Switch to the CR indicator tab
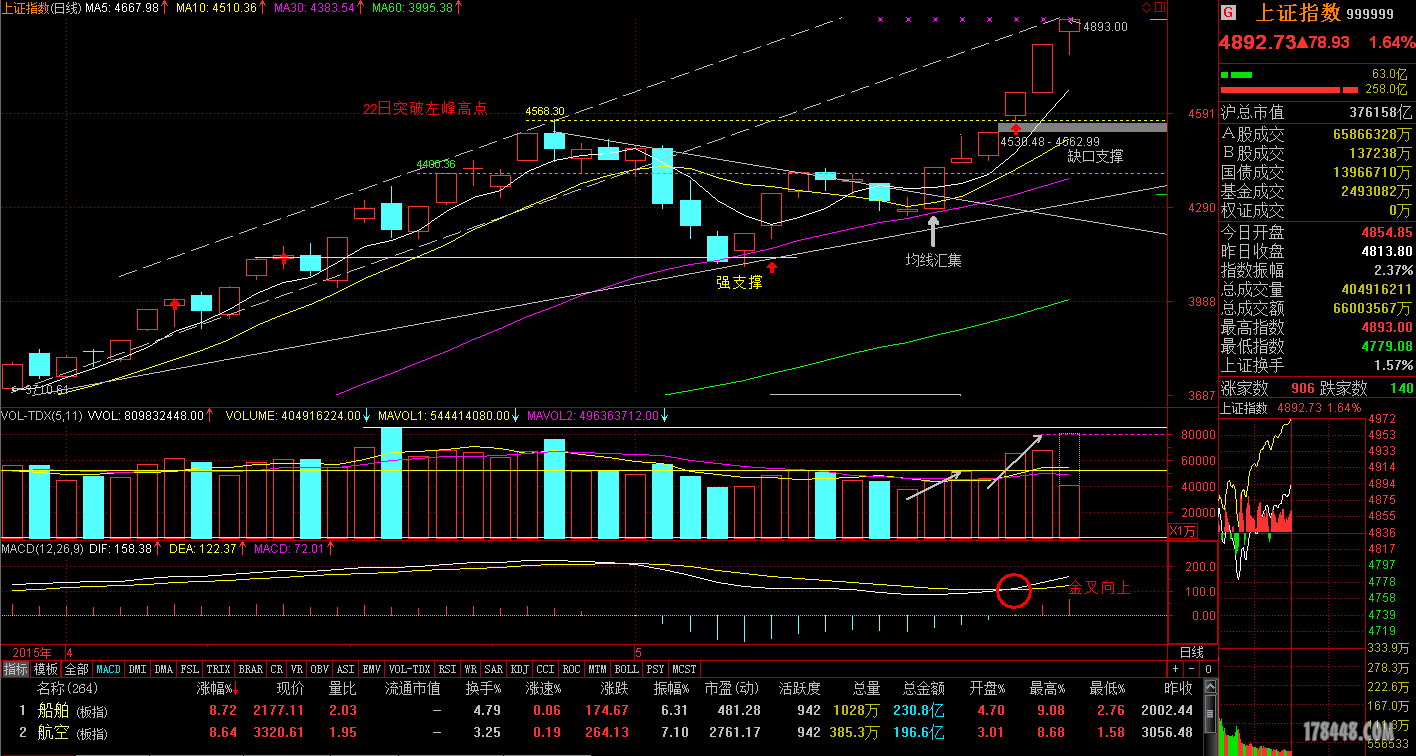 277,669
